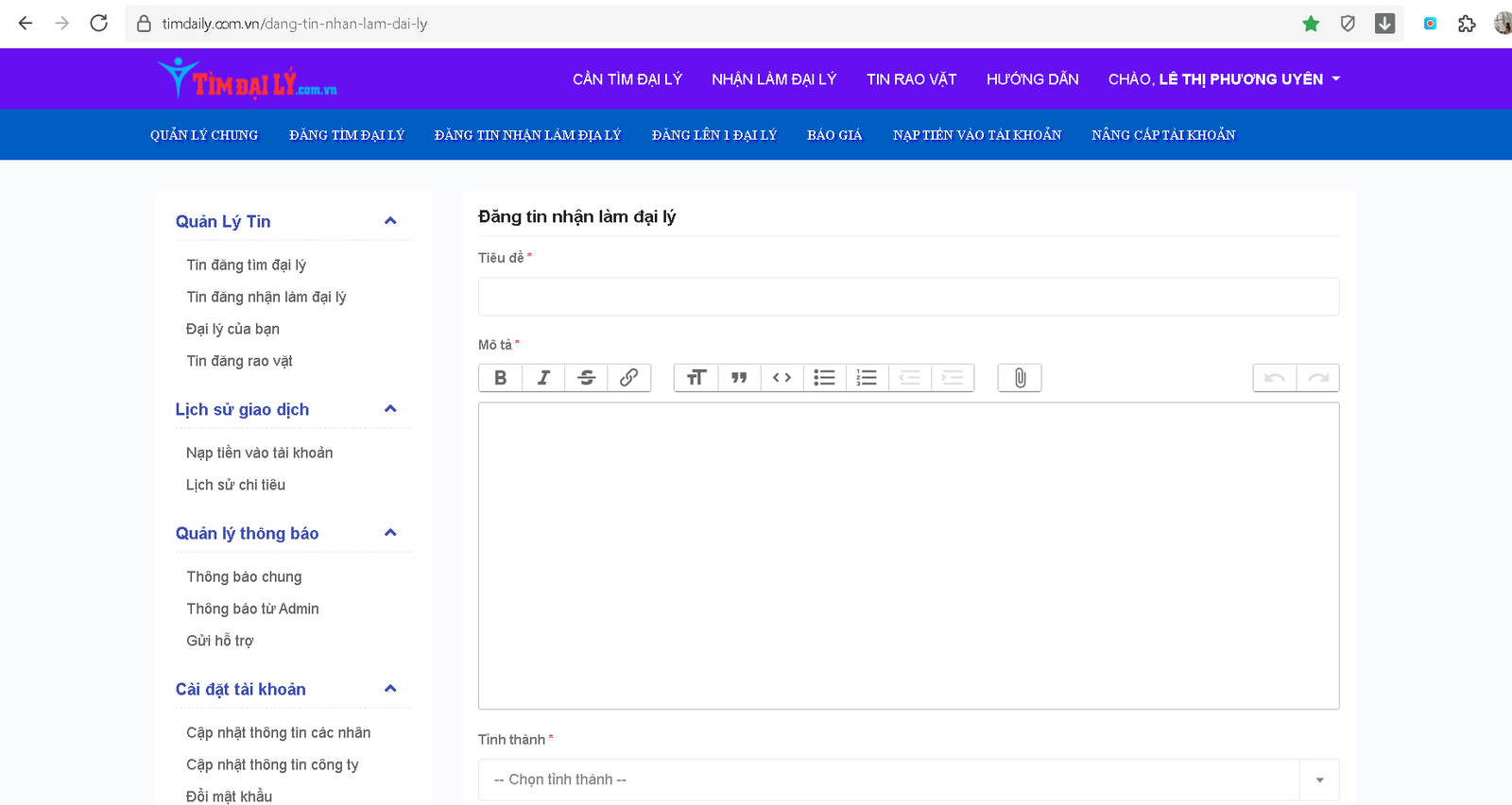Apply strikethrough formatting
The width and height of the screenshot is (1512, 805).
[586, 378]
